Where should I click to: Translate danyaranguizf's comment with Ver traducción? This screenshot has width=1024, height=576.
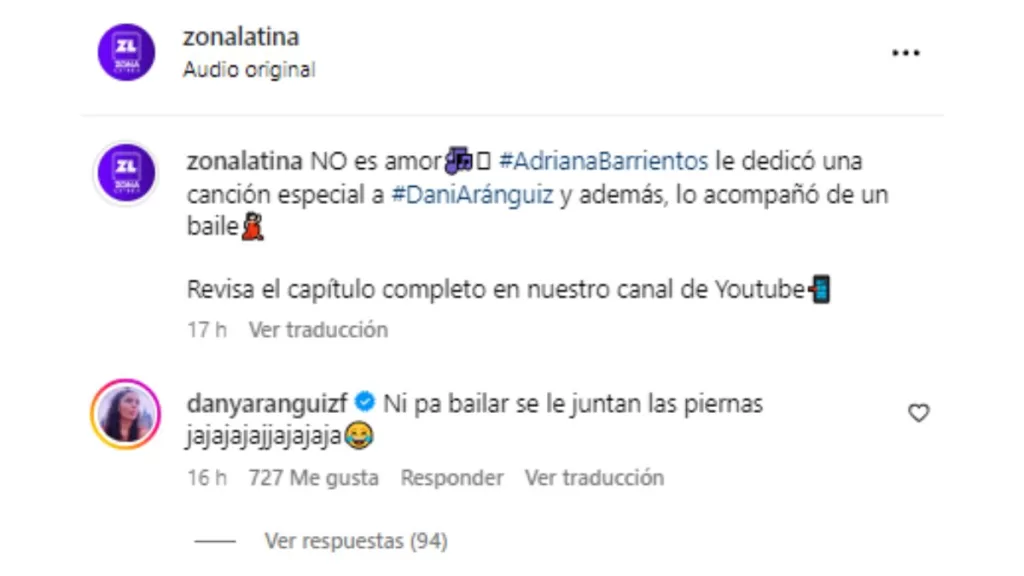point(594,478)
